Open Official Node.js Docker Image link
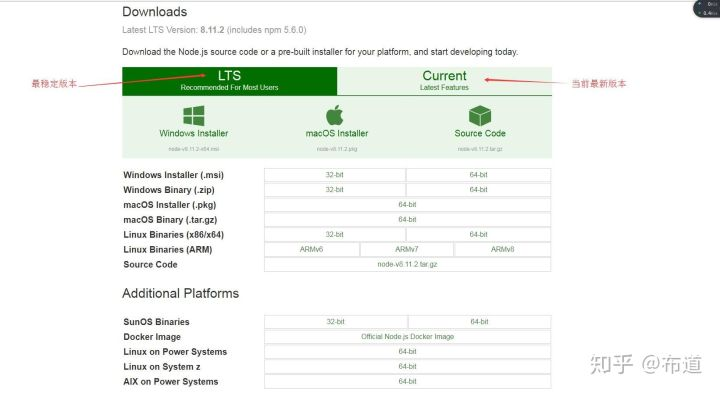This screenshot has width=720, height=393. point(407,337)
